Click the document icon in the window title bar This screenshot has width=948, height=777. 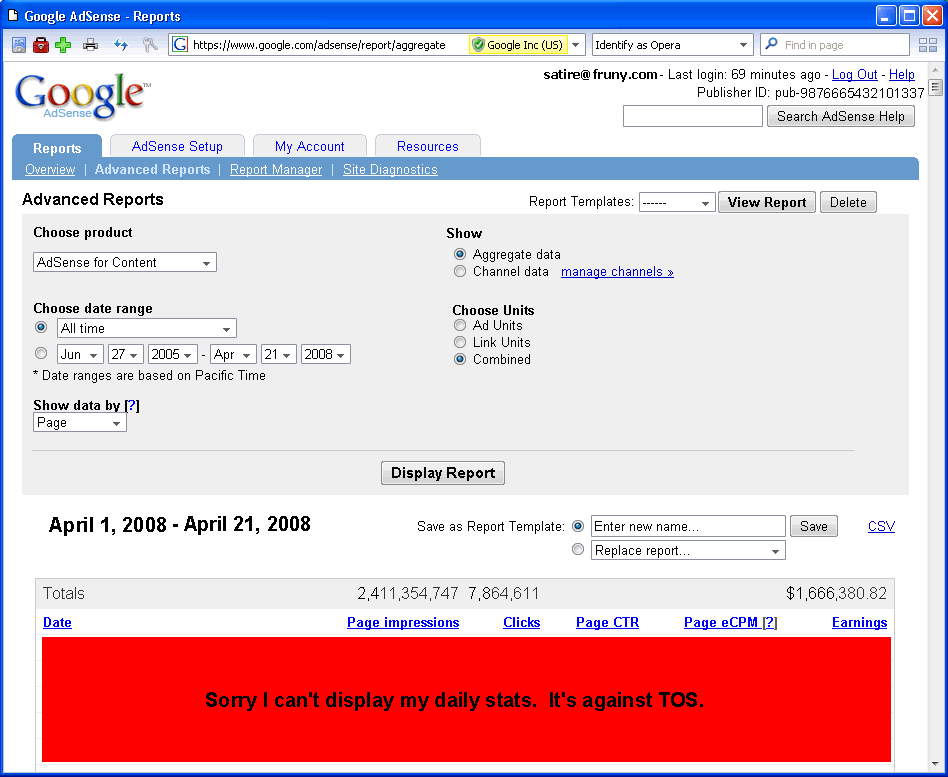13,15
